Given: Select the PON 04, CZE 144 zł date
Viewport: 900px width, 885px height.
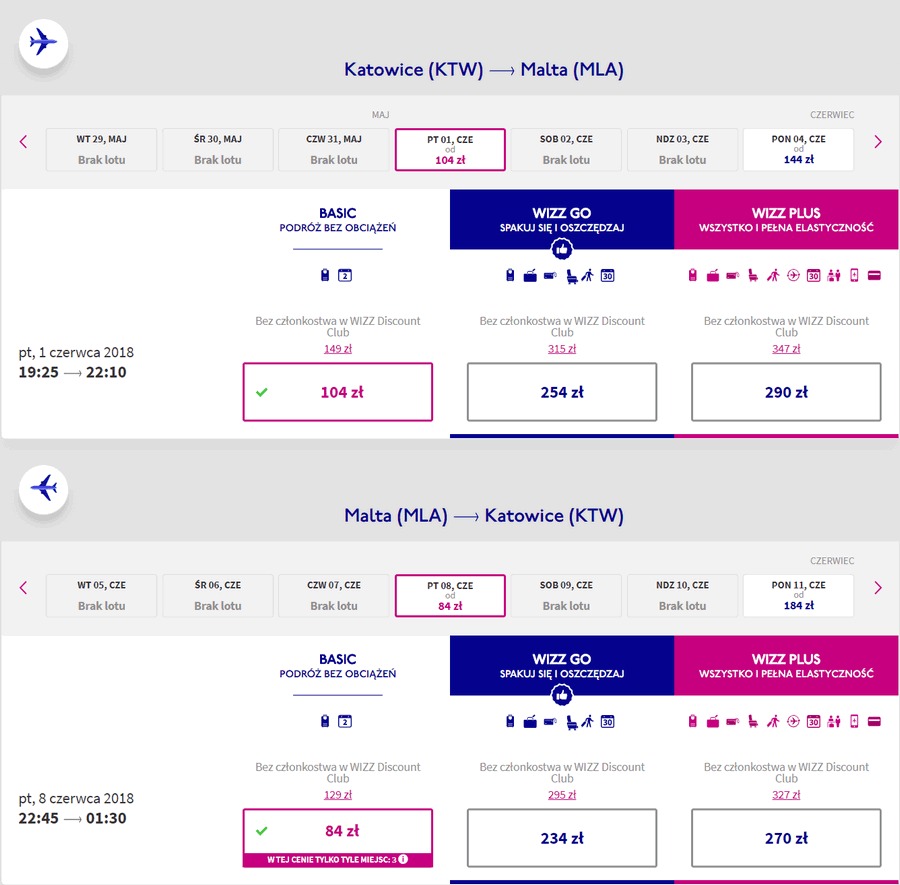Looking at the screenshot, I should point(798,149).
